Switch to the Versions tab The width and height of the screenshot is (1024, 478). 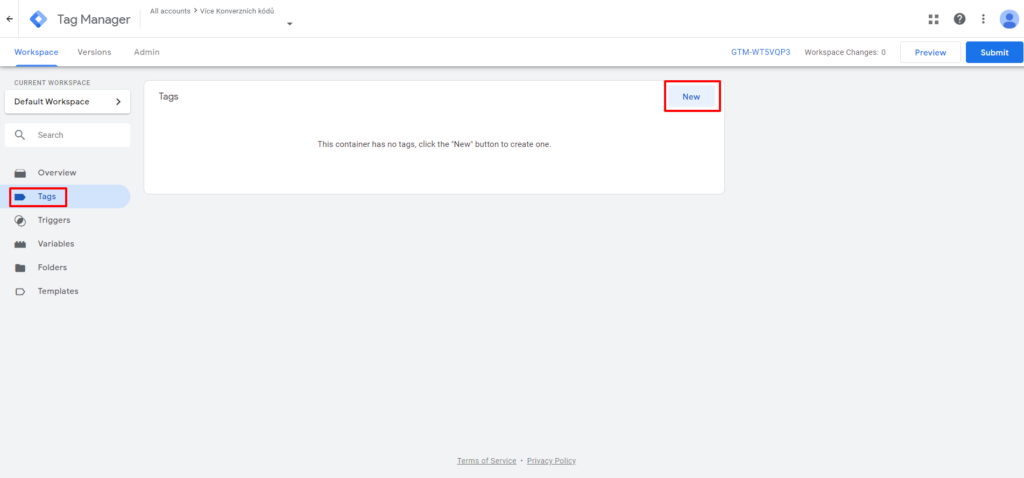tap(94, 52)
